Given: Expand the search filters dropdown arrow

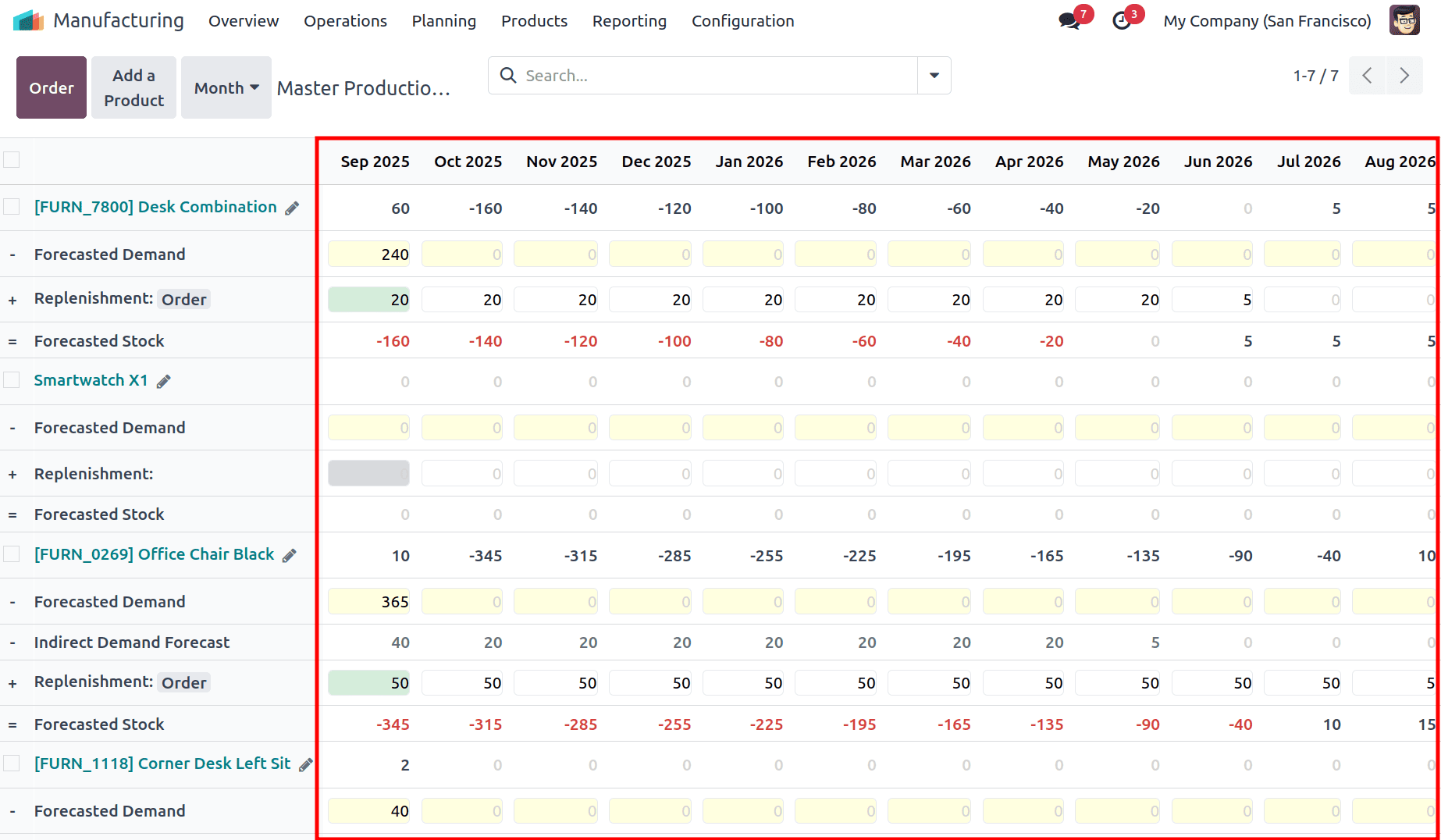Looking at the screenshot, I should pyautogui.click(x=934, y=75).
